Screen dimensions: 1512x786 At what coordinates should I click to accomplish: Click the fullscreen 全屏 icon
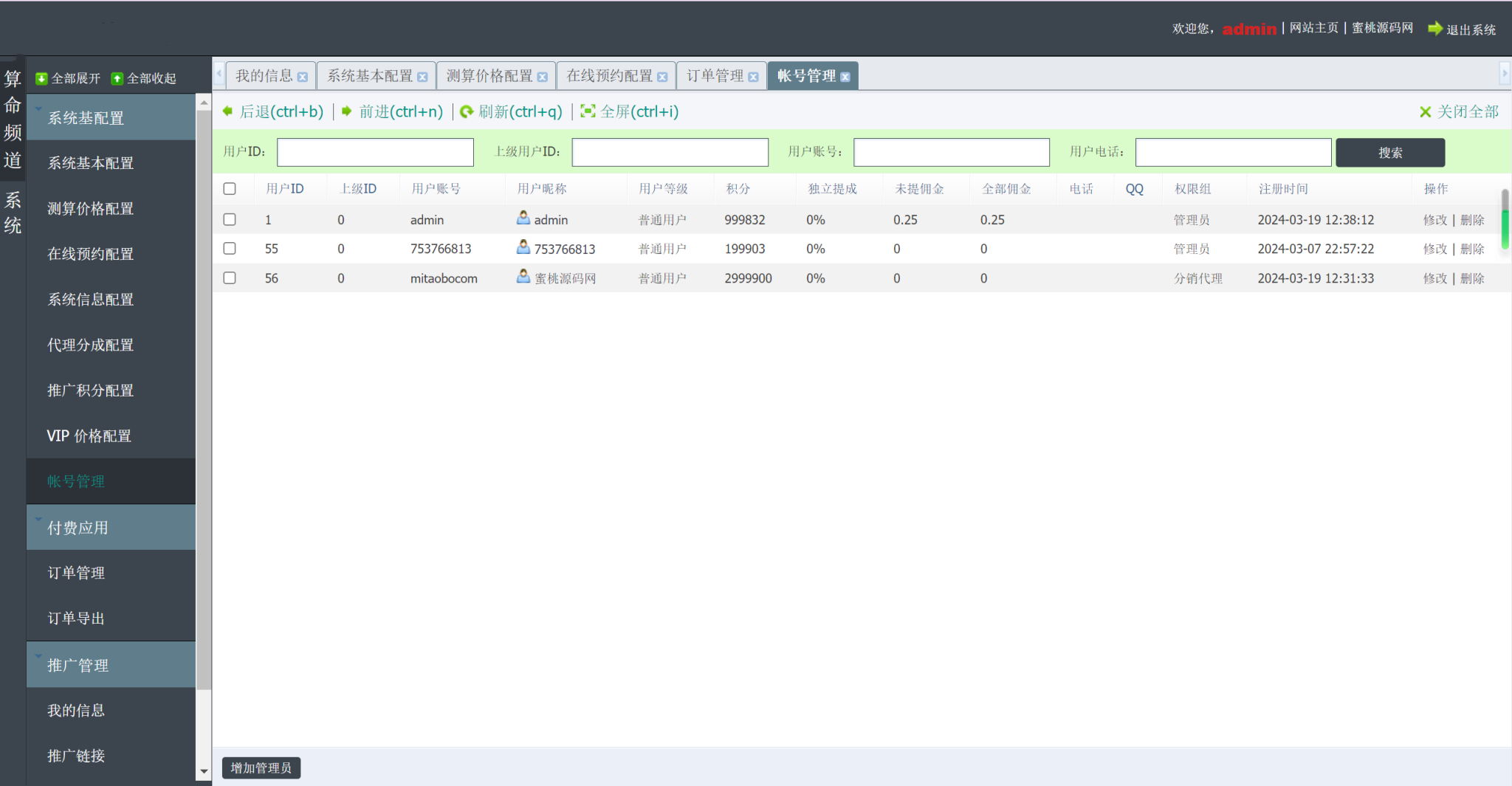click(x=588, y=111)
